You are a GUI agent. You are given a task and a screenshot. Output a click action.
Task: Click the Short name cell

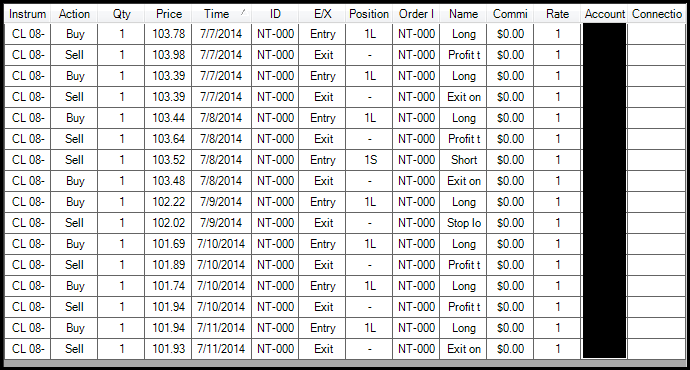(463, 160)
